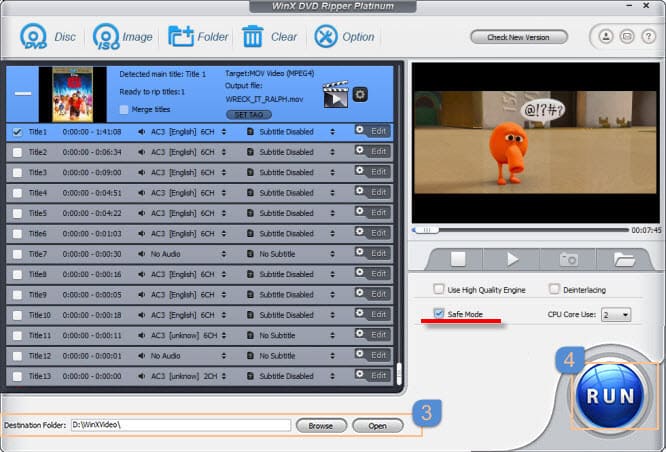Enable Use High Quality Engine
This screenshot has height=452, width=666.
click(x=438, y=289)
